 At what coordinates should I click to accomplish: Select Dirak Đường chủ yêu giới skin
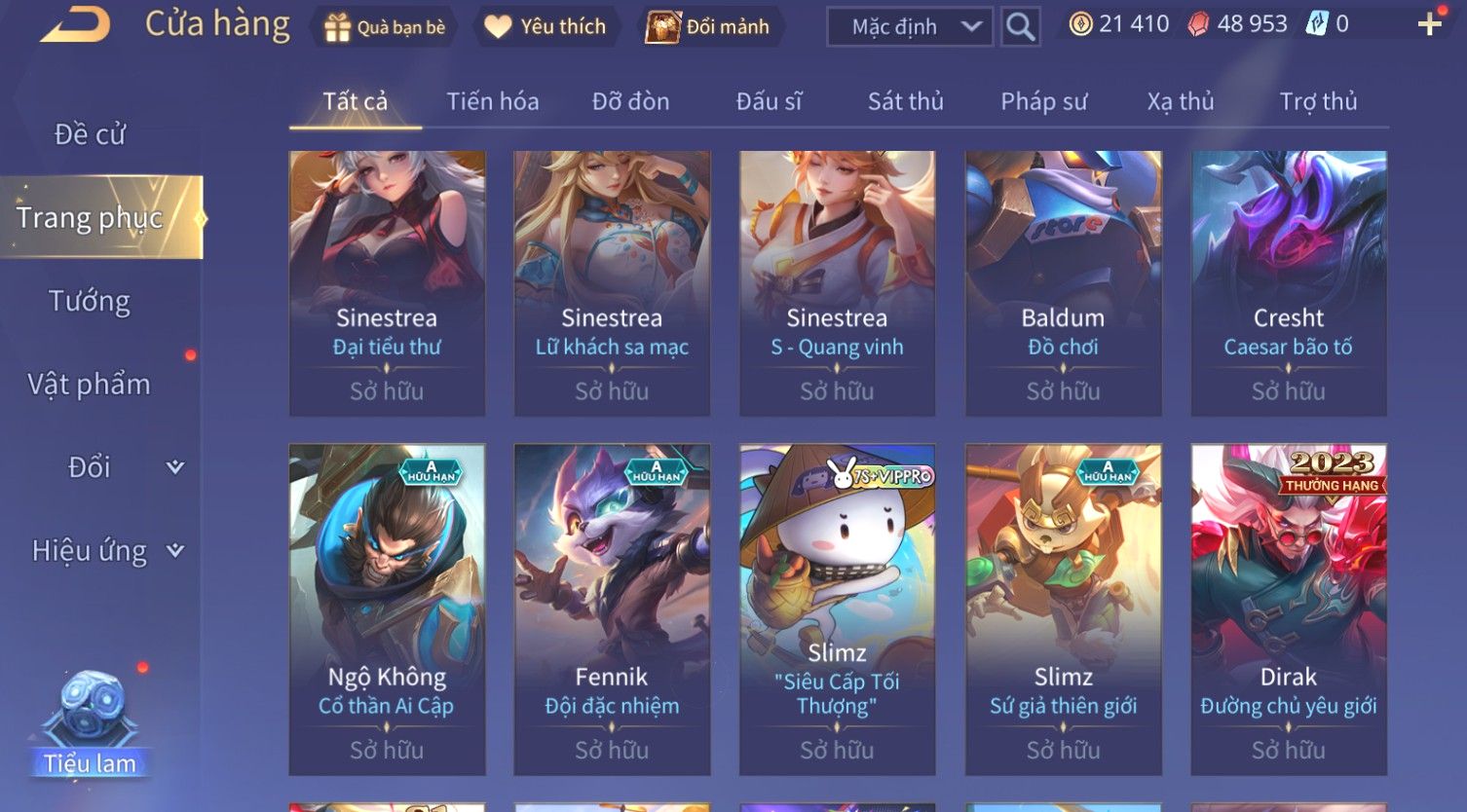click(1288, 609)
